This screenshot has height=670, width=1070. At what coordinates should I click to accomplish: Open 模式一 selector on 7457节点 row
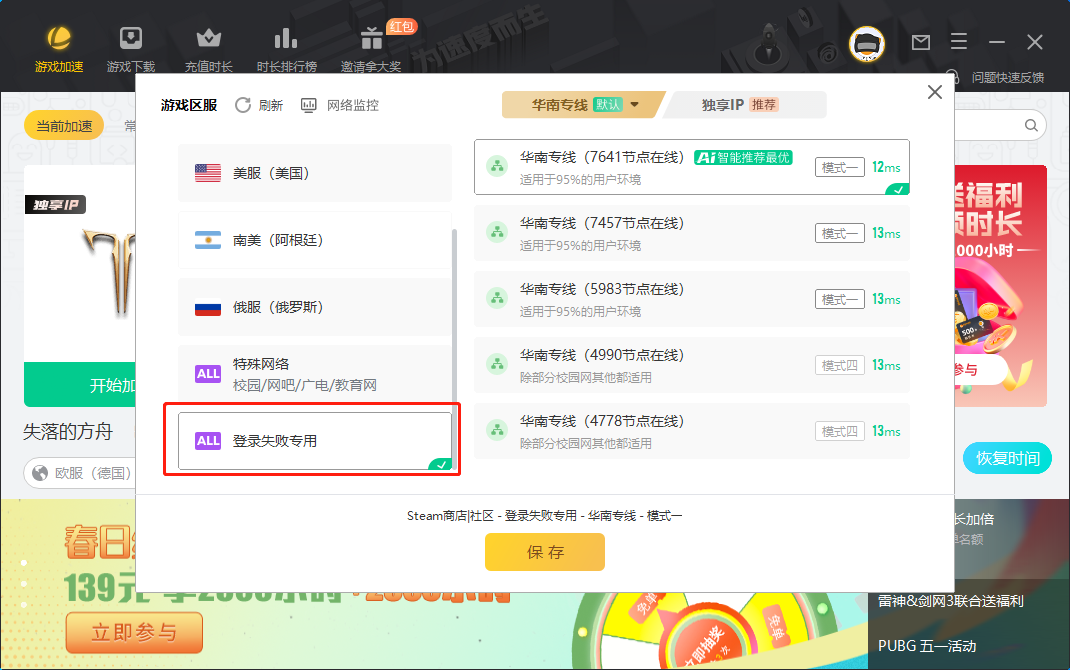tap(839, 233)
